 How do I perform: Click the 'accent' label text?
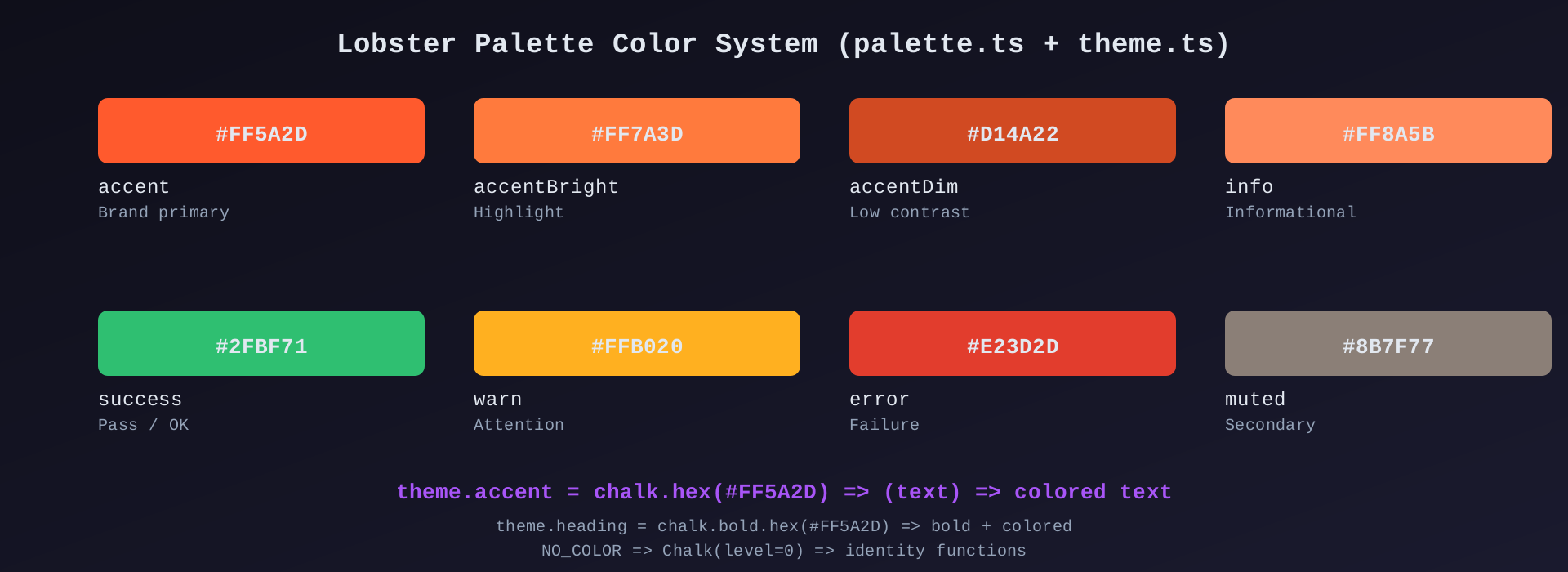134,187
